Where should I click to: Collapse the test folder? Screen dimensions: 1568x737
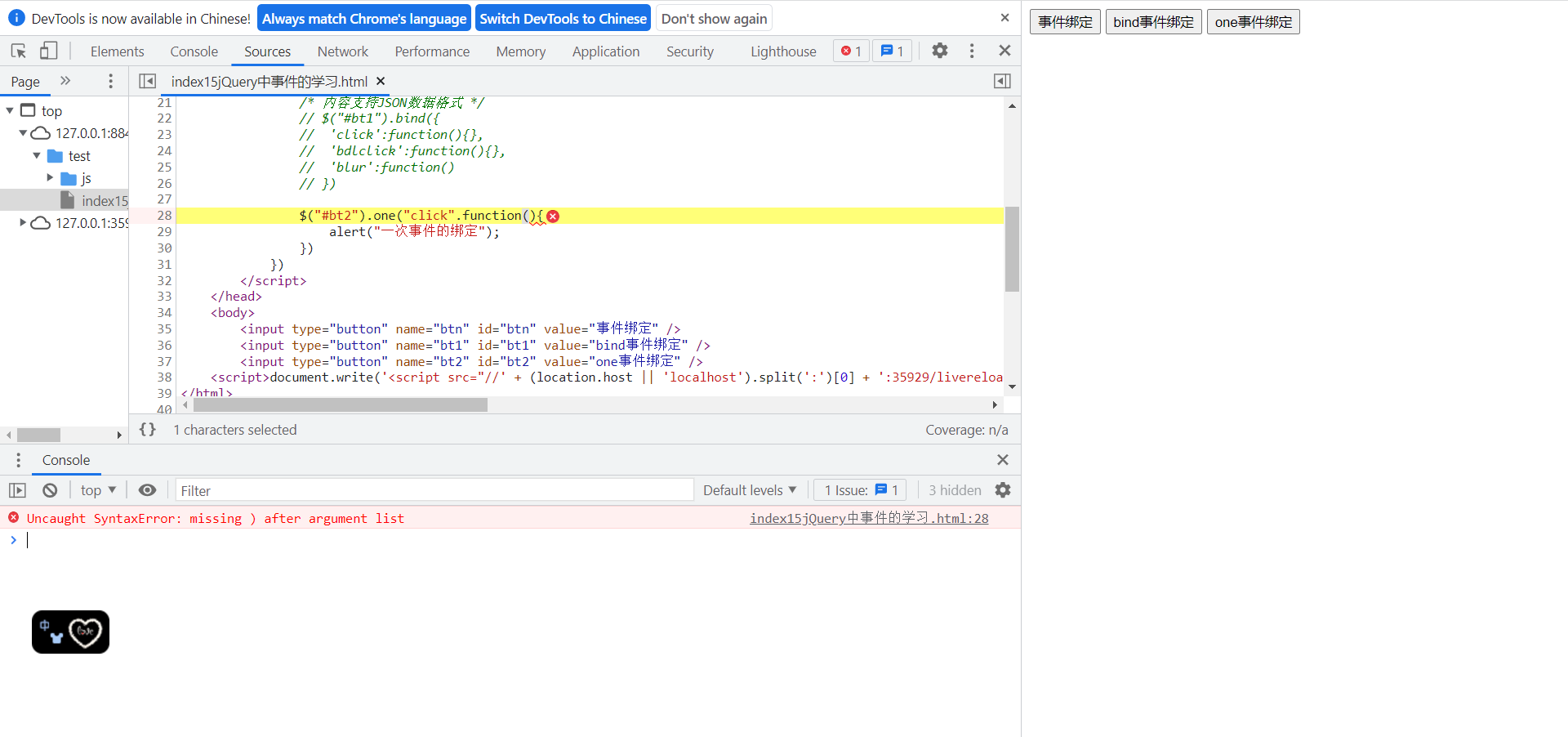point(37,155)
